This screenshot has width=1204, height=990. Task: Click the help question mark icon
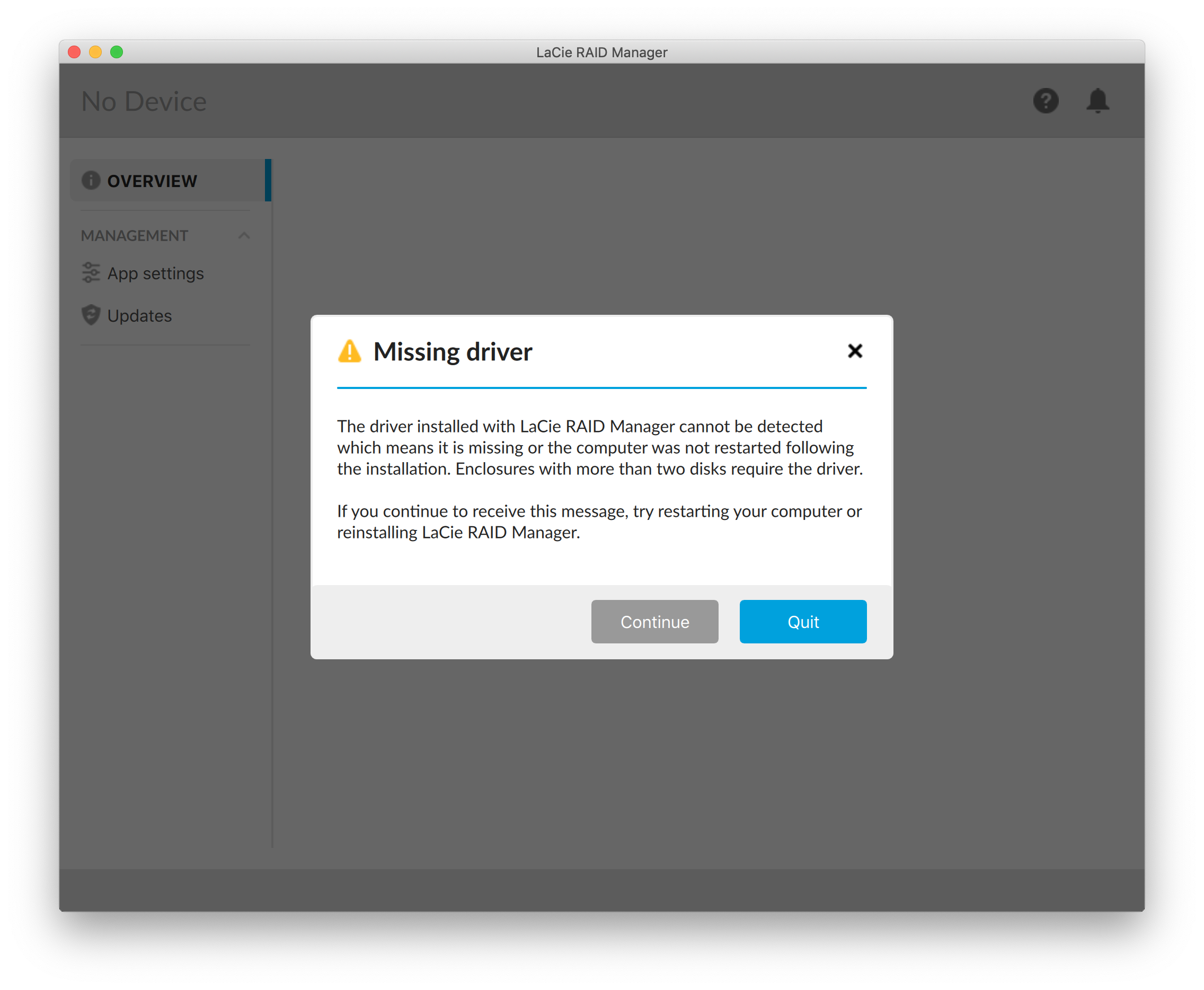[x=1046, y=101]
